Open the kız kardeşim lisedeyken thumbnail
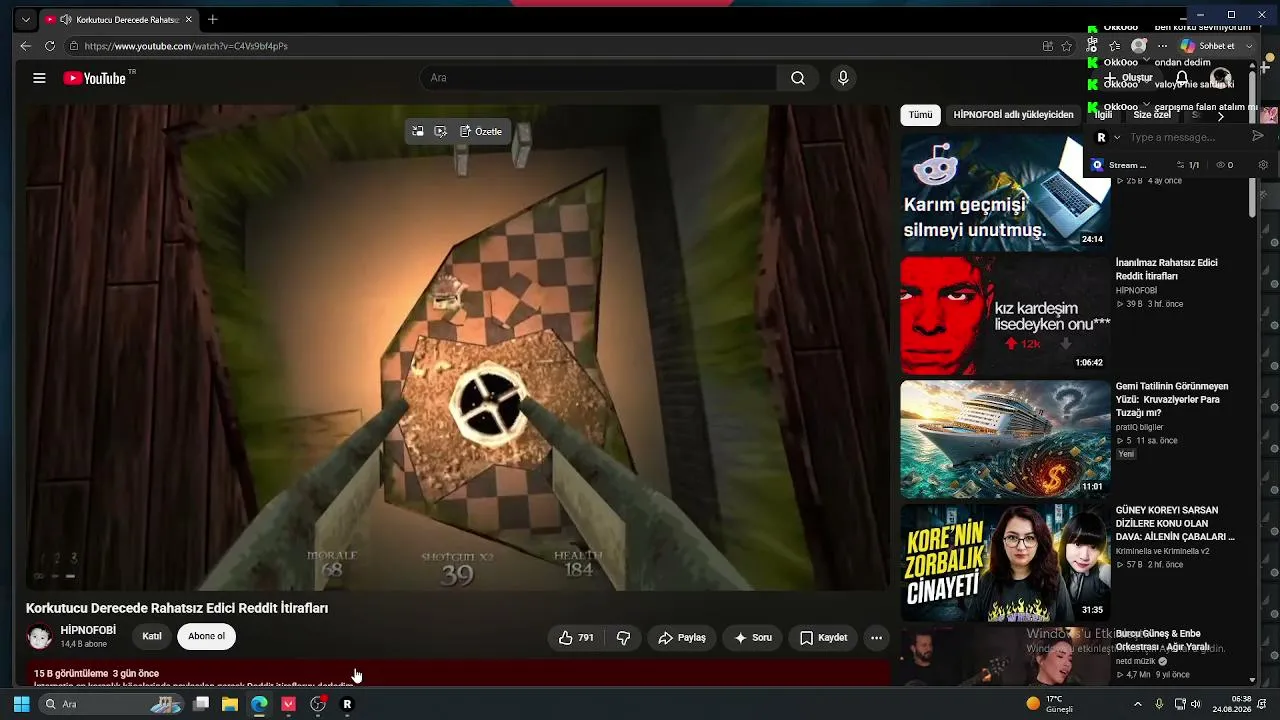Image resolution: width=1280 pixels, height=720 pixels. click(1005, 315)
